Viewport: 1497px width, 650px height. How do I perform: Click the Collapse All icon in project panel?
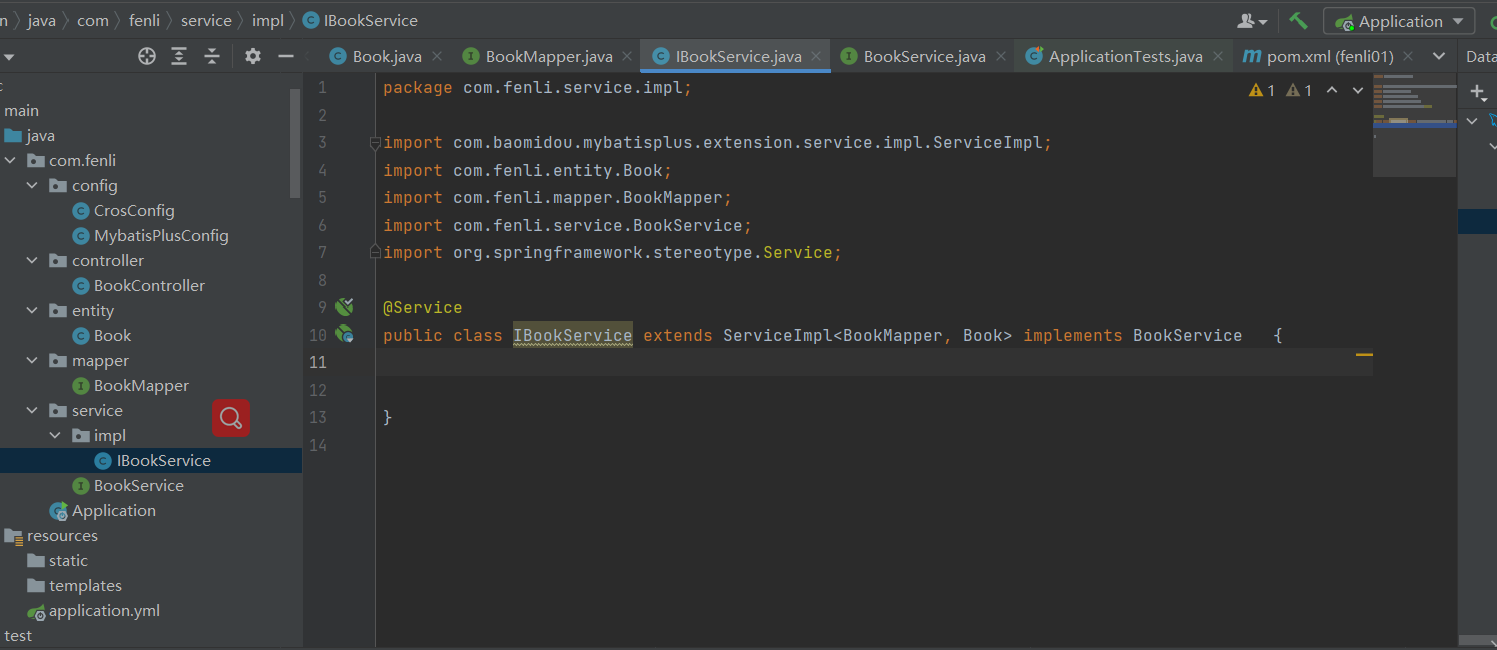tap(212, 56)
